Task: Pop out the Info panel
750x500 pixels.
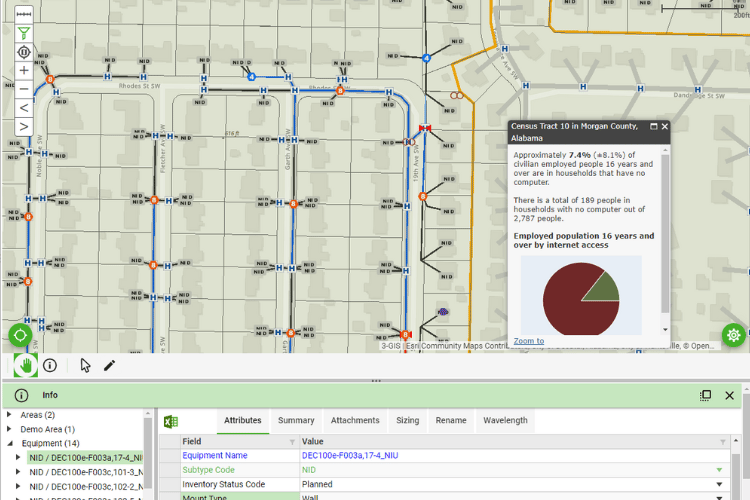Action: tap(705, 395)
